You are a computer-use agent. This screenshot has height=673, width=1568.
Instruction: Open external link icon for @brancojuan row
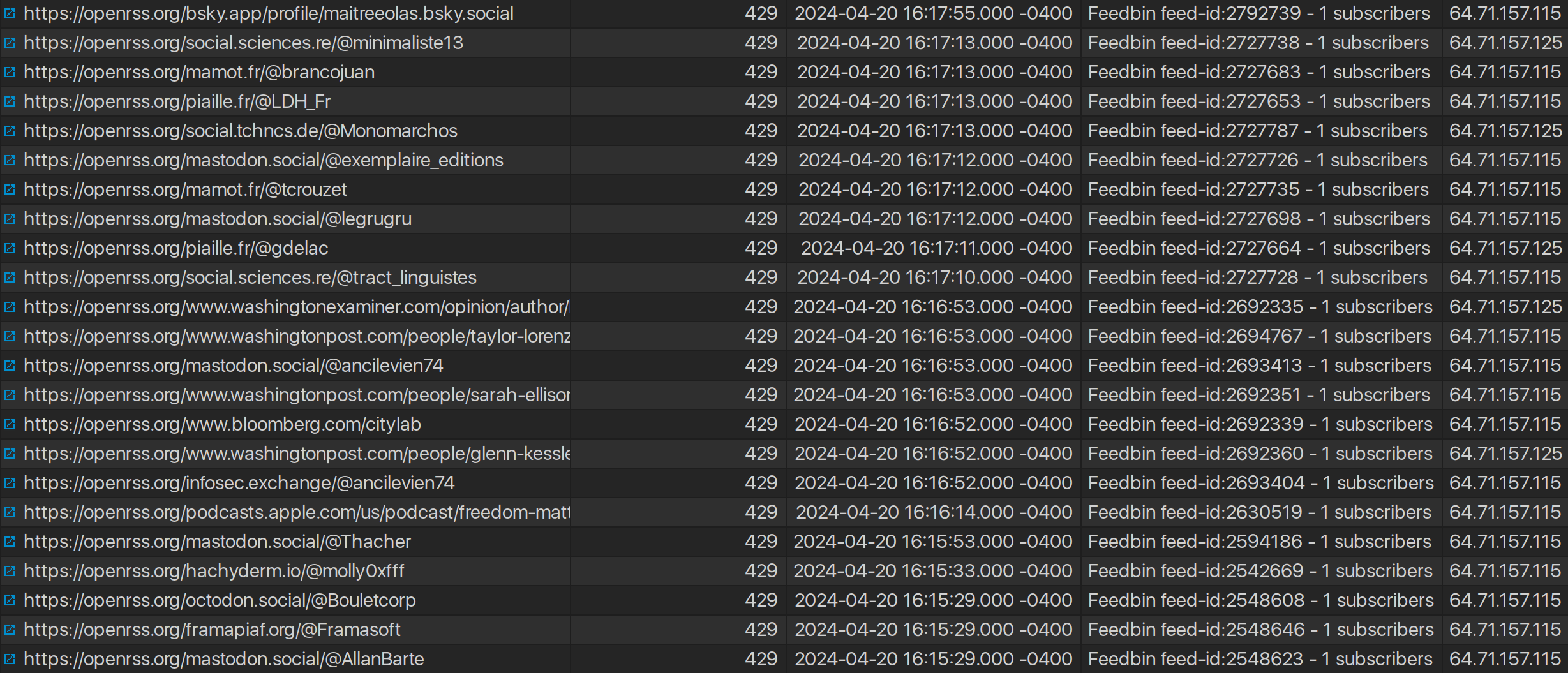click(x=10, y=72)
